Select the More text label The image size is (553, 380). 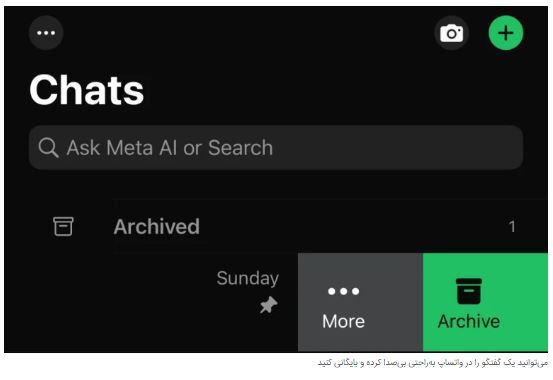[344, 321]
